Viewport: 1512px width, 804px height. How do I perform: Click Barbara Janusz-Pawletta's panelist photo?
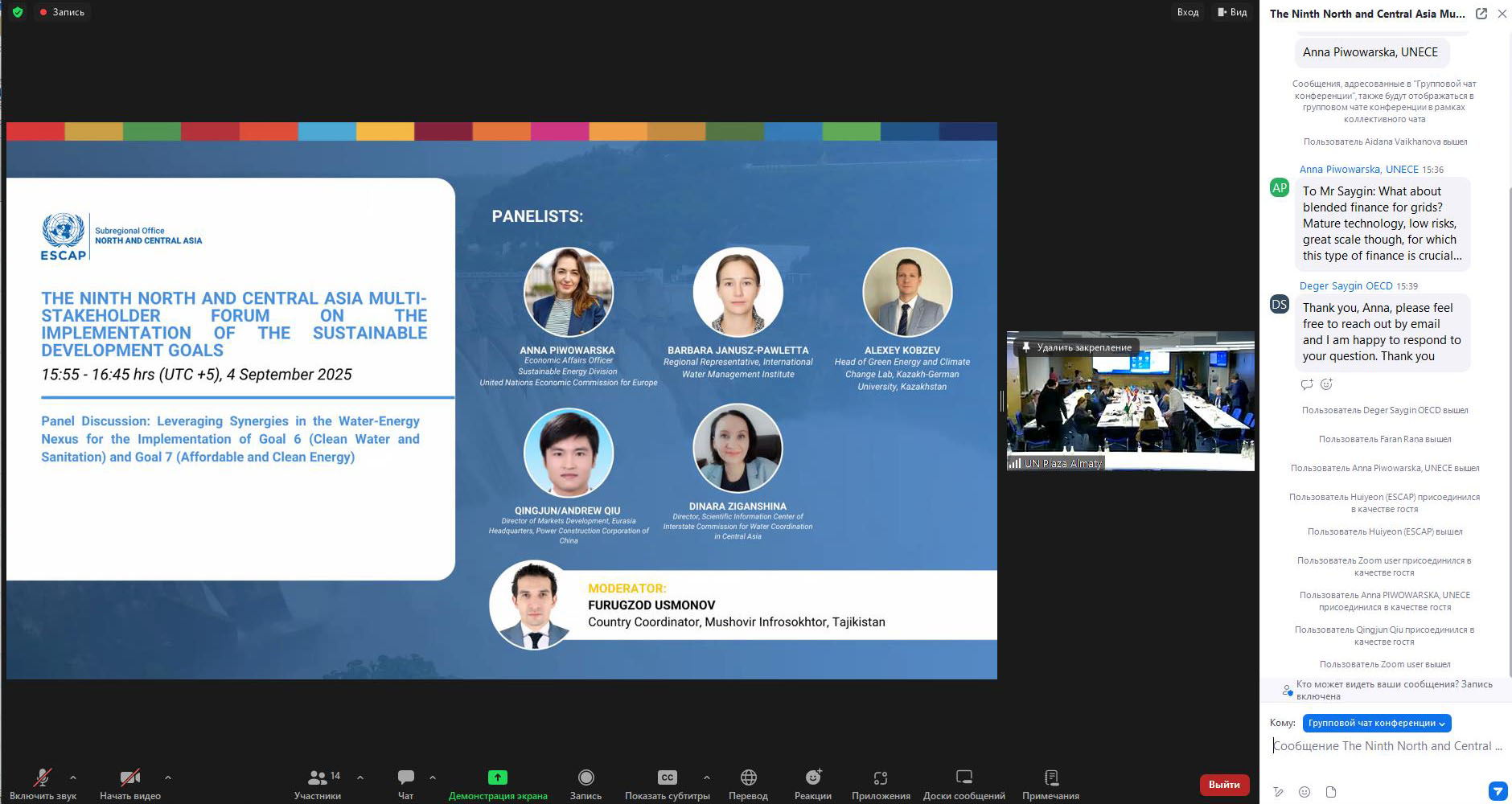738,292
